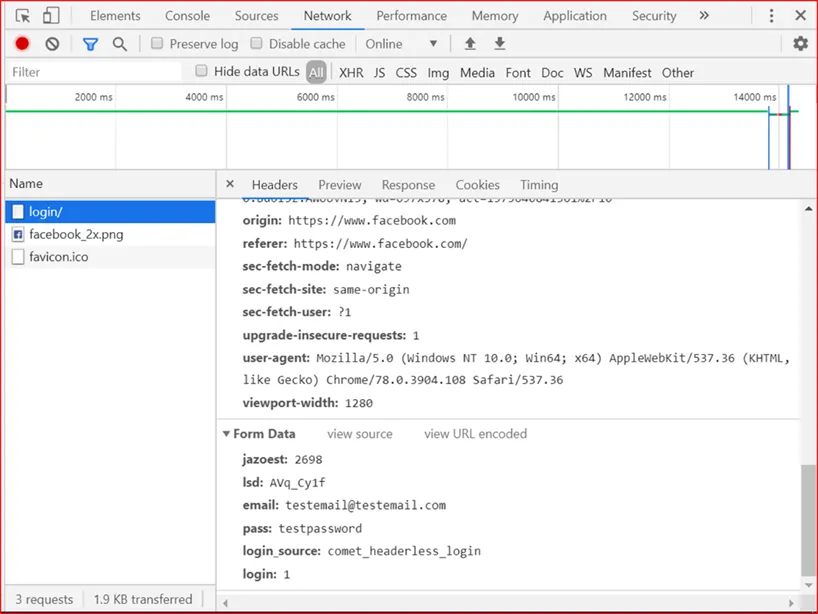Select the login/ request row

click(110, 212)
